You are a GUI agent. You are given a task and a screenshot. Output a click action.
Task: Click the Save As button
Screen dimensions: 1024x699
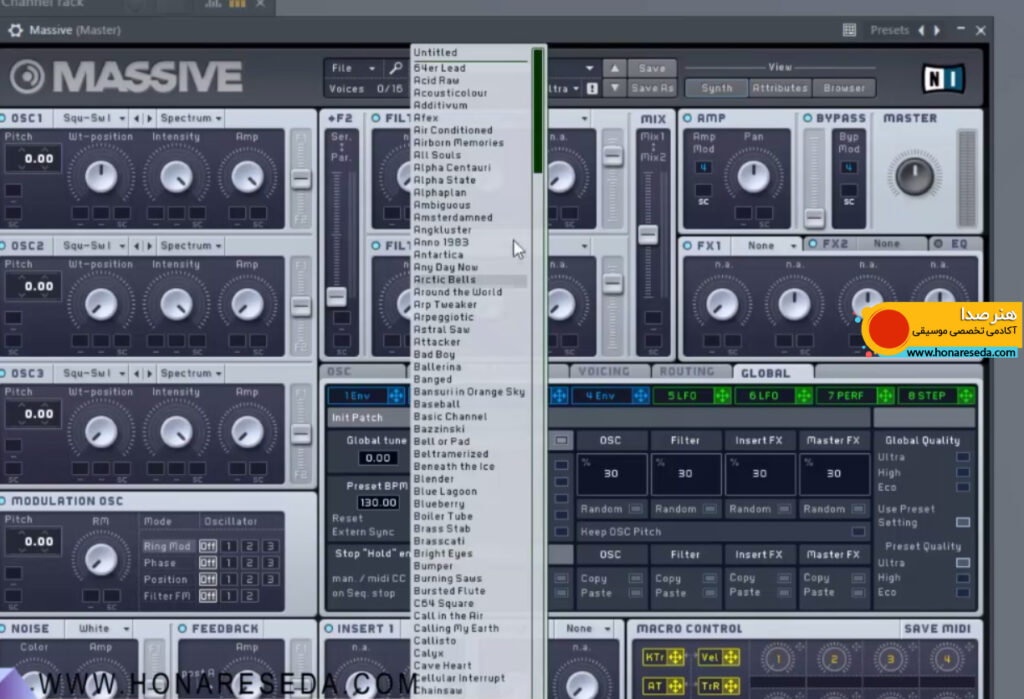652,88
